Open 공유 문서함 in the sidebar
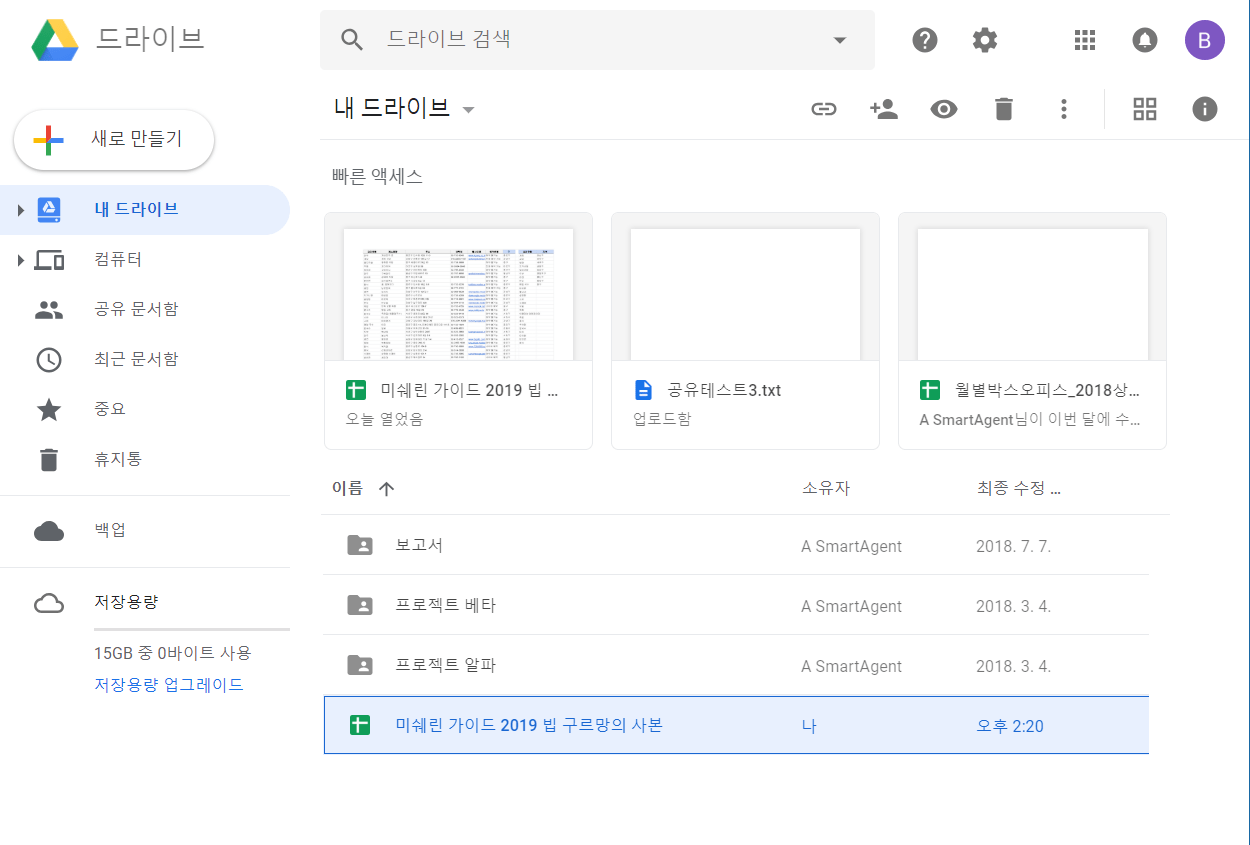Image resolution: width=1250 pixels, height=845 pixels. [x=136, y=309]
